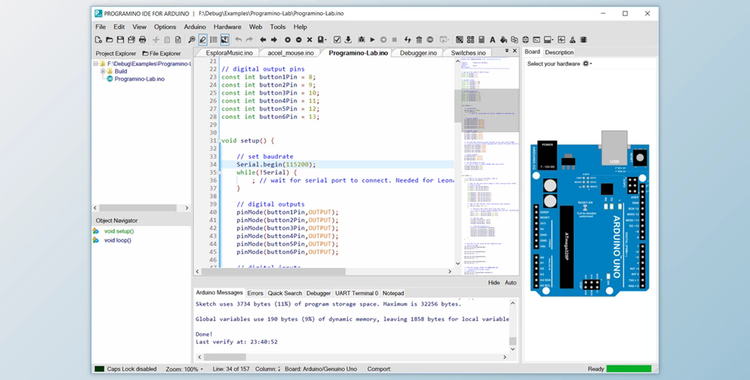750x380 pixels.
Task: Switch to the EsploraMusic.ino tab
Action: [x=229, y=53]
